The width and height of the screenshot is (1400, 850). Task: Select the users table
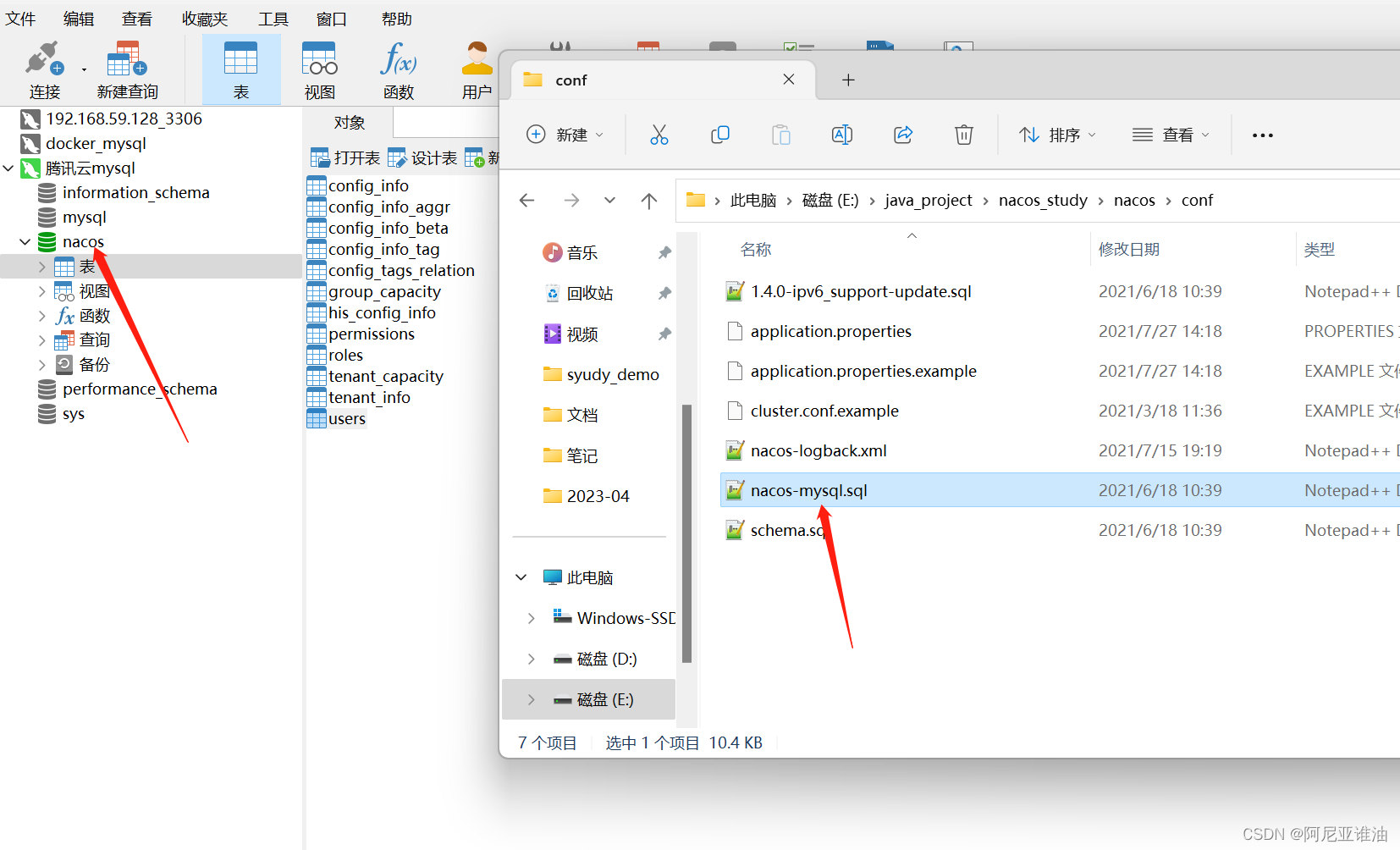pos(347,418)
